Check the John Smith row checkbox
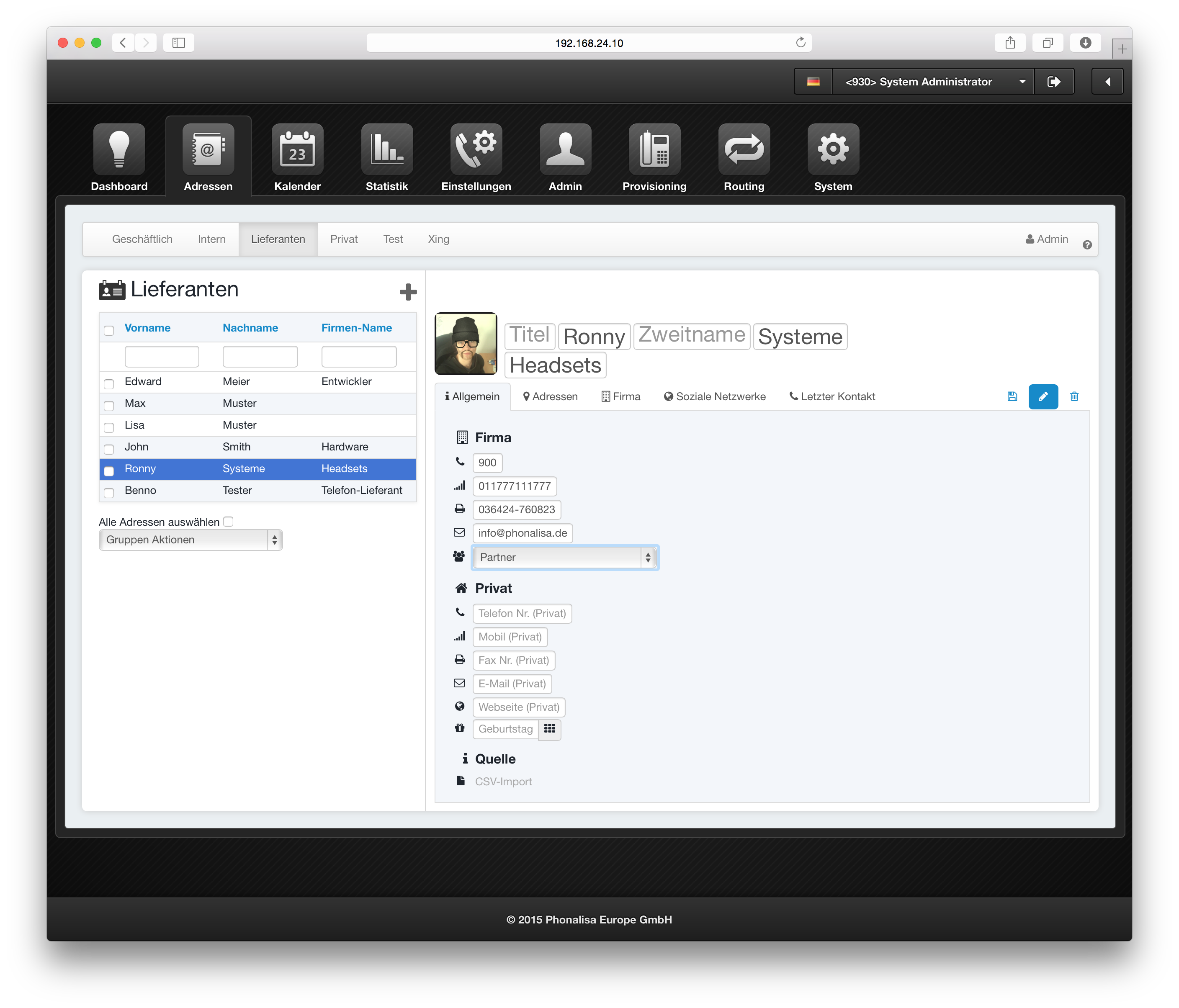 click(x=109, y=449)
